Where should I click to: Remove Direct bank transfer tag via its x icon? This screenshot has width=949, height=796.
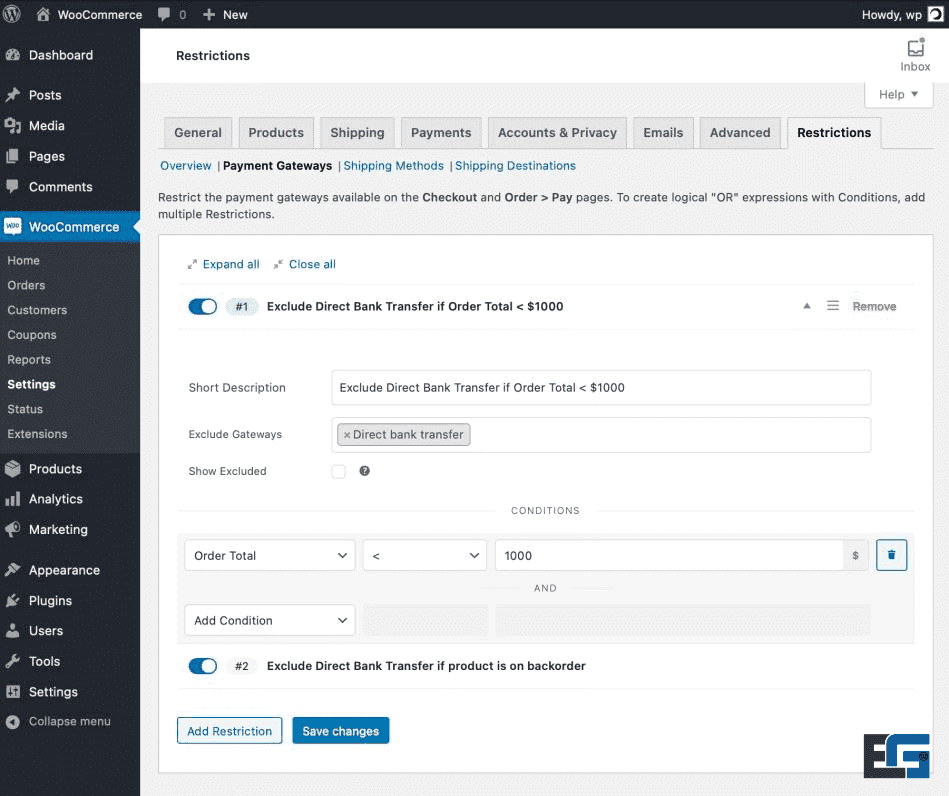coord(347,434)
